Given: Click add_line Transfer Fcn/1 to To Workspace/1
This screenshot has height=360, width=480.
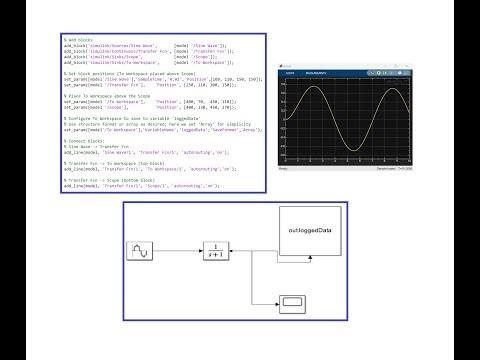Looking at the screenshot, I should [x=150, y=169].
